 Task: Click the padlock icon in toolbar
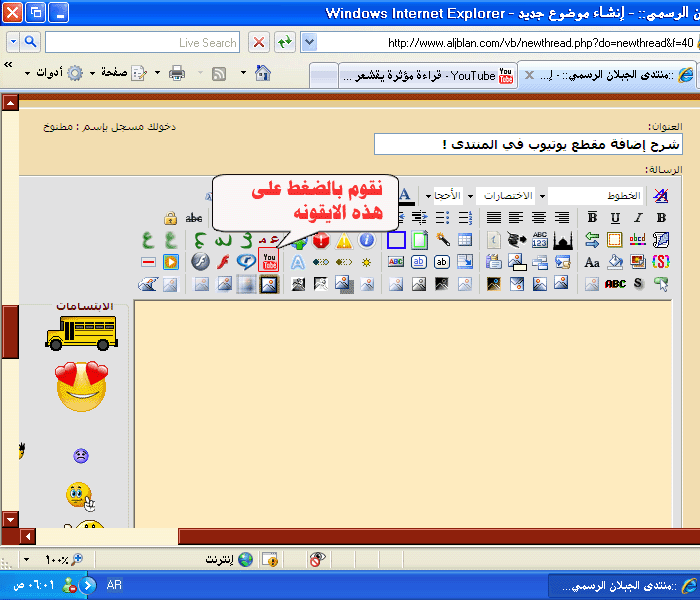[170, 218]
